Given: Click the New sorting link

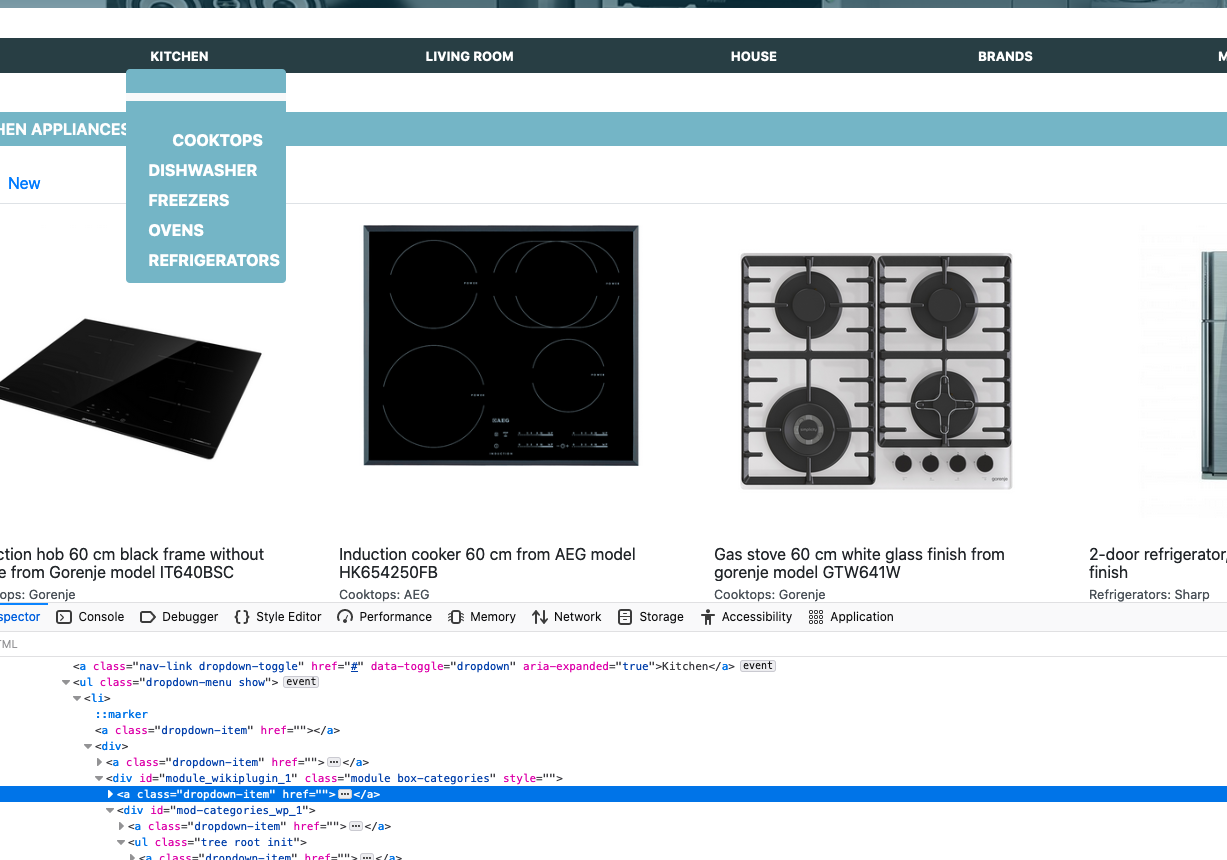Looking at the screenshot, I should pyautogui.click(x=24, y=183).
